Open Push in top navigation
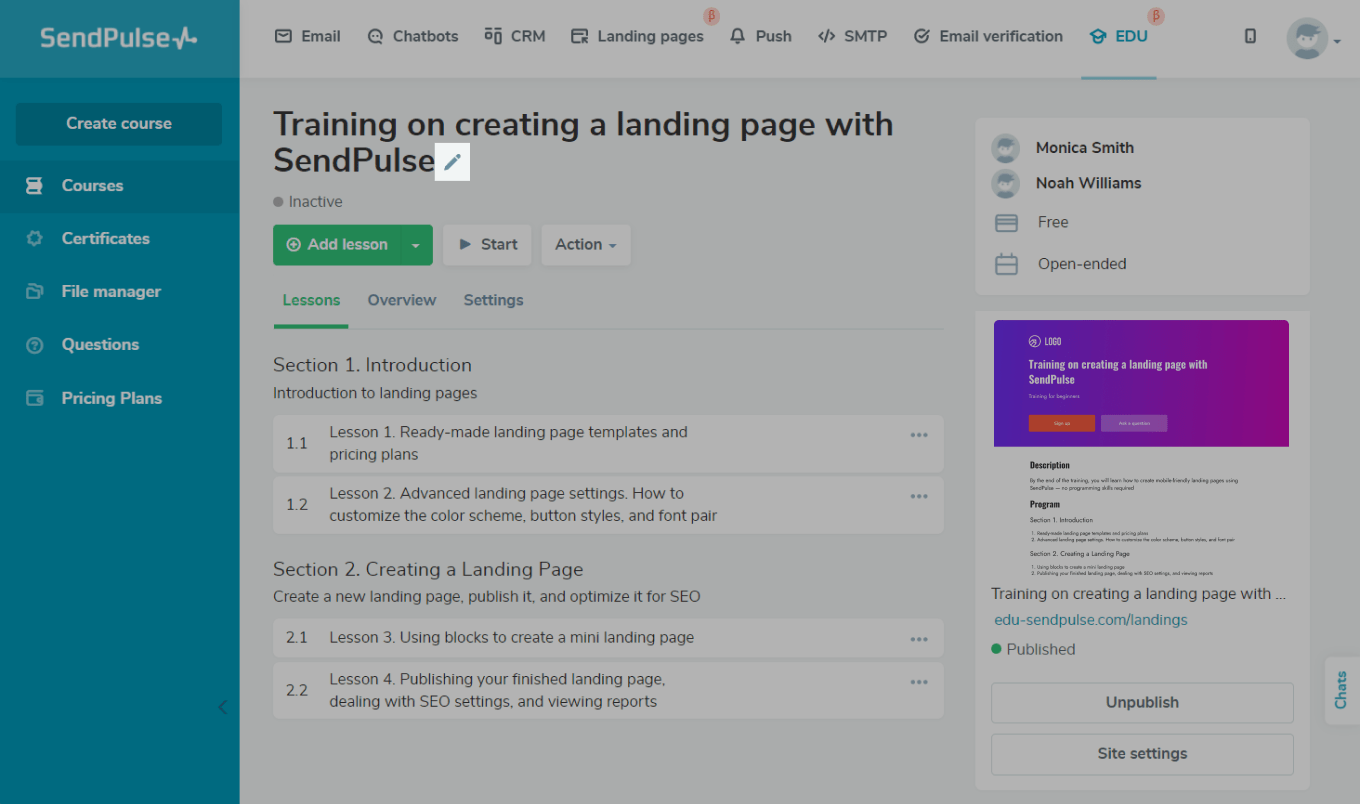This screenshot has width=1360, height=804. (761, 36)
